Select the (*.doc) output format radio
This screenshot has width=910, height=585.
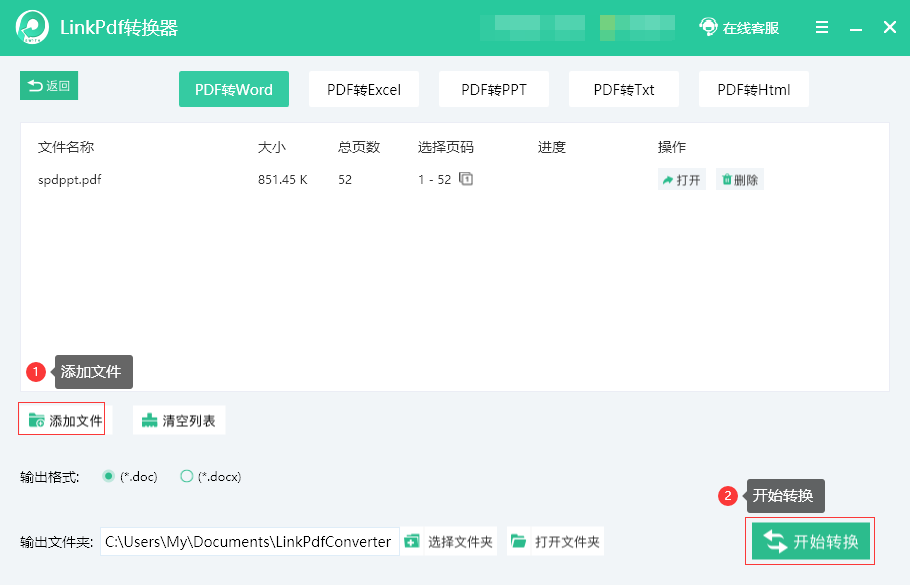coord(108,476)
